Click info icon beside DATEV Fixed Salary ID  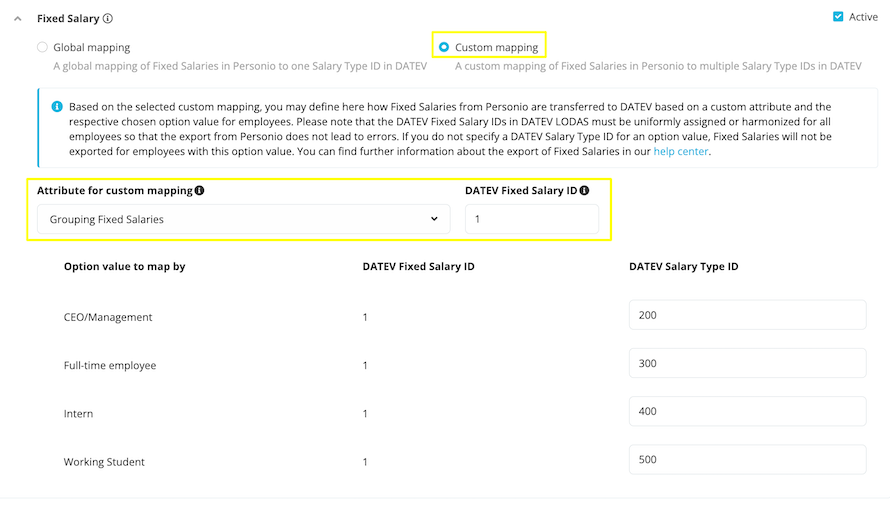[x=584, y=191]
